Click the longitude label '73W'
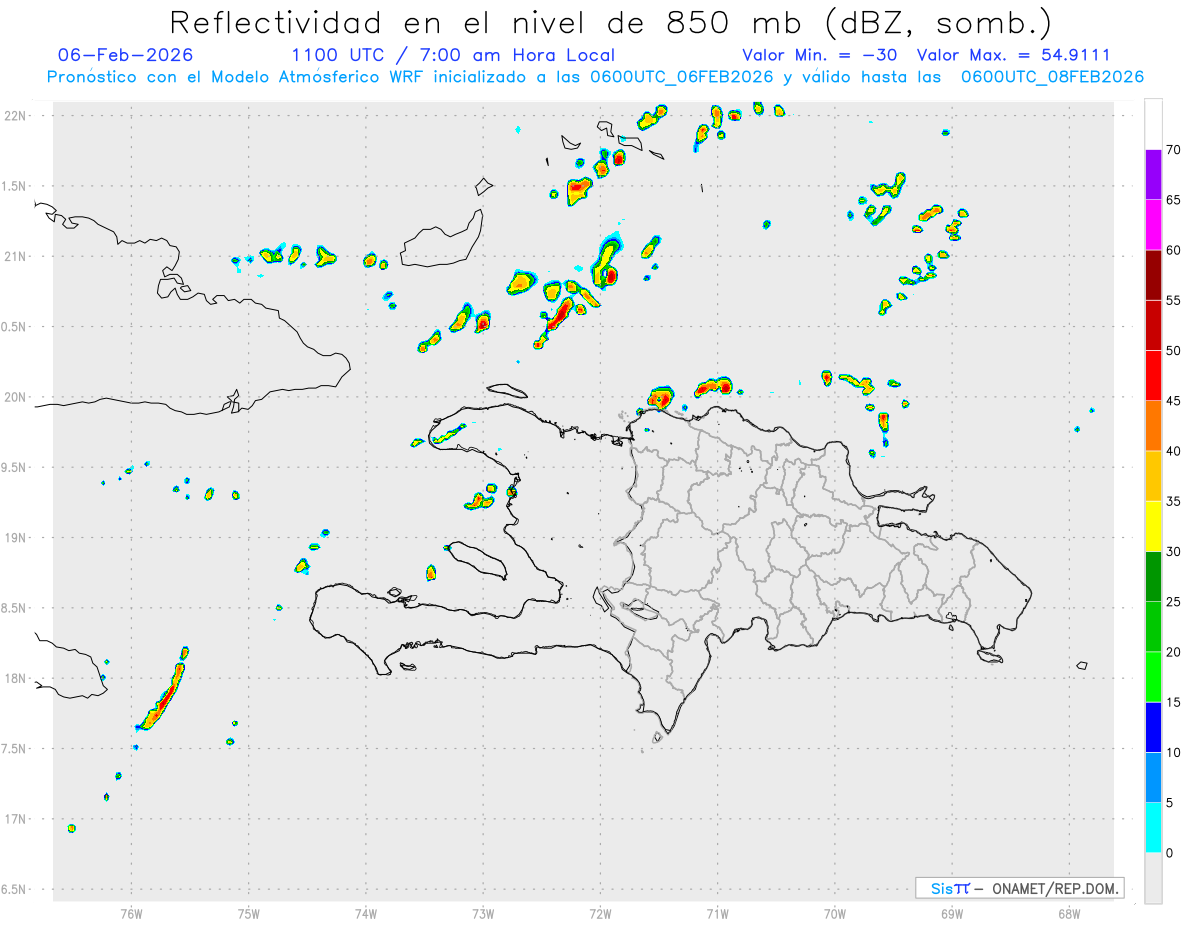 click(483, 913)
